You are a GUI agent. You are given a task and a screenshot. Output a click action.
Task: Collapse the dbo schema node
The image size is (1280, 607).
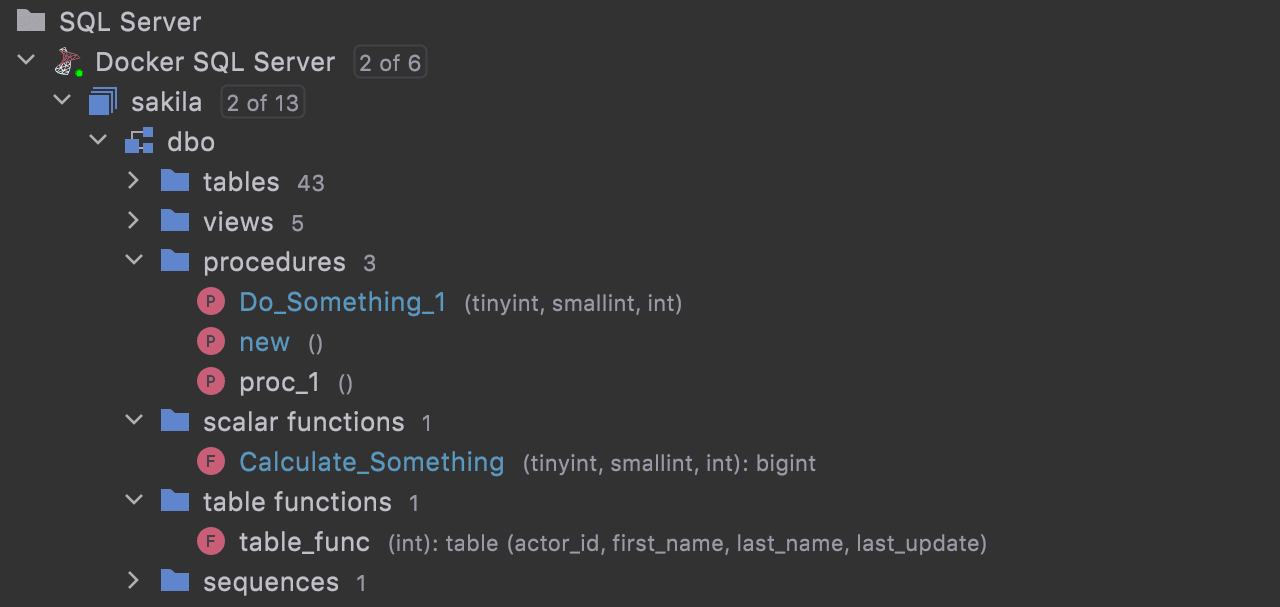pos(98,141)
